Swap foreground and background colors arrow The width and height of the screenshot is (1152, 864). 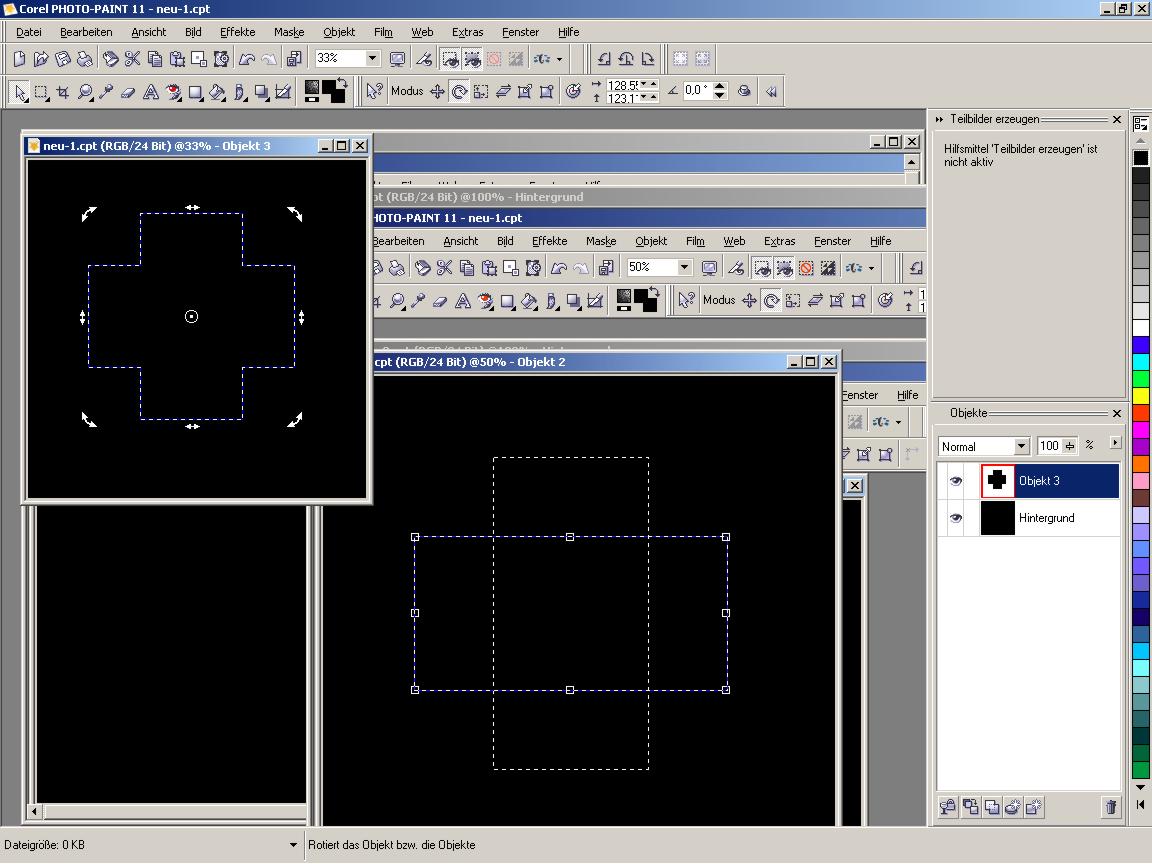point(341,83)
